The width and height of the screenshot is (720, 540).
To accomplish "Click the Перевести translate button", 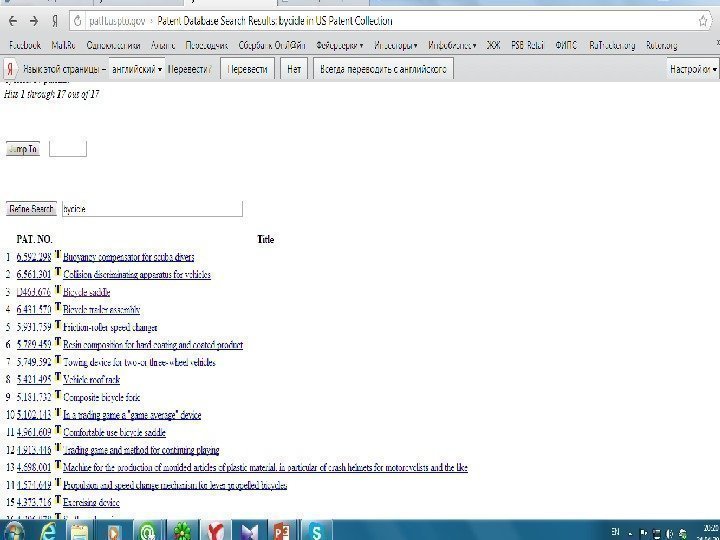I will (248, 69).
